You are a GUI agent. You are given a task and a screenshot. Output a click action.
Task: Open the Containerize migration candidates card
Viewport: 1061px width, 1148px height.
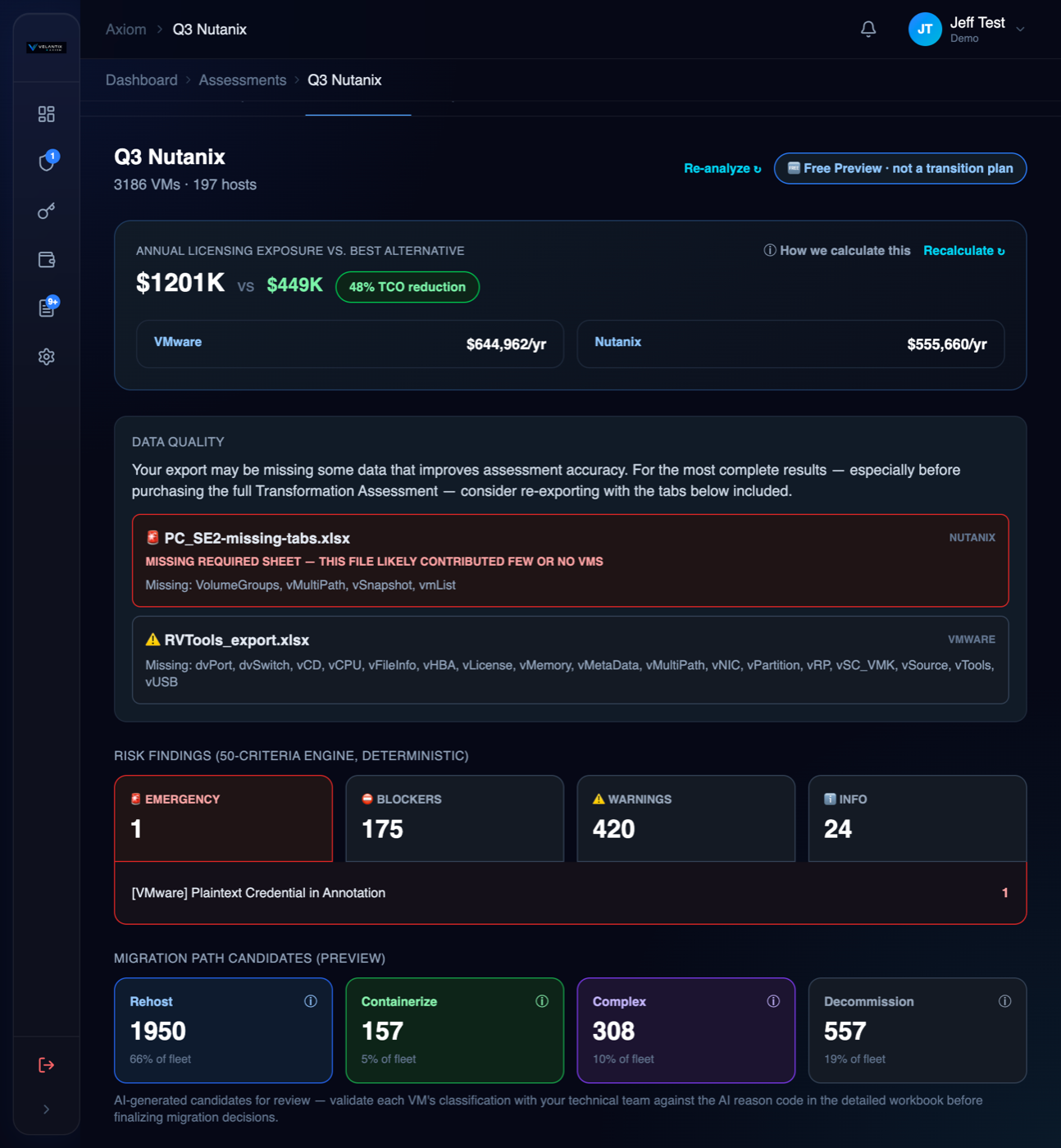455,1030
